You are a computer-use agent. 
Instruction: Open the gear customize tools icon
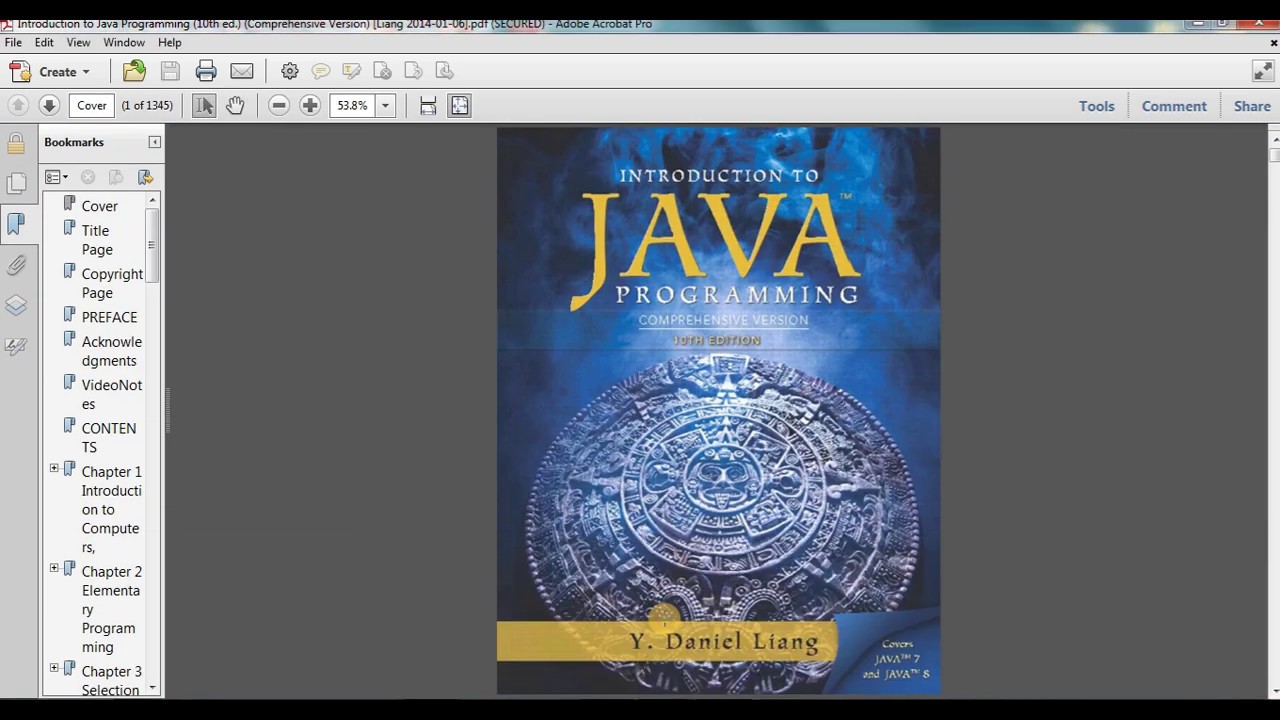click(x=289, y=71)
